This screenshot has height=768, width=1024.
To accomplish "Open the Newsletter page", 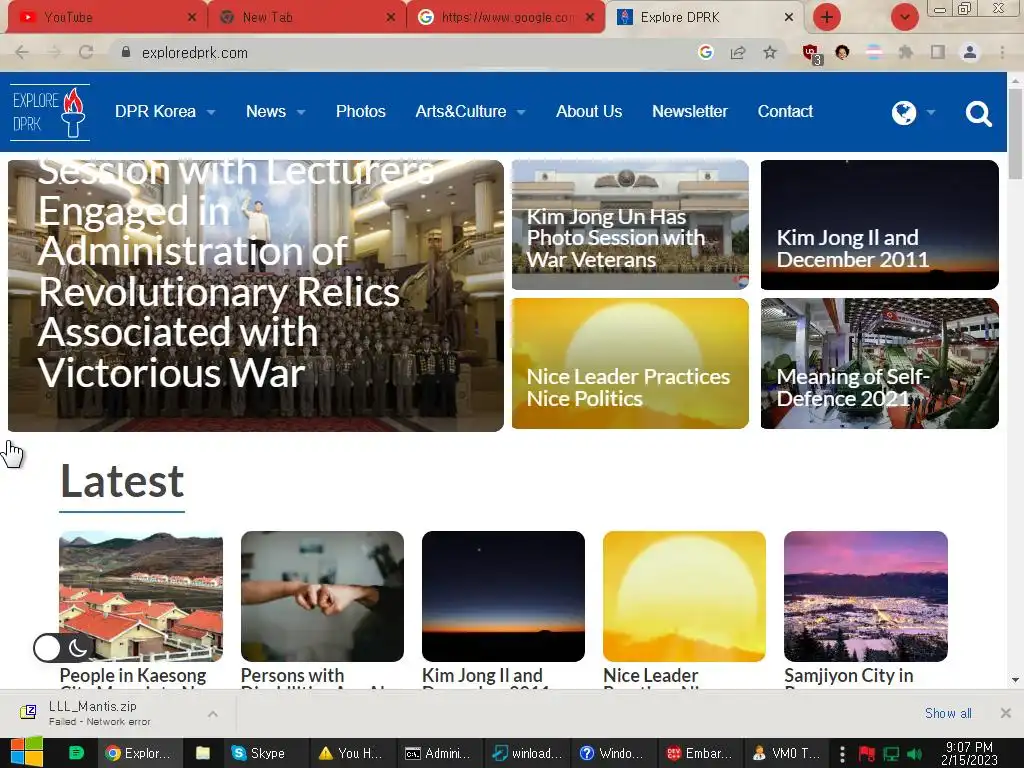I will pos(690,112).
